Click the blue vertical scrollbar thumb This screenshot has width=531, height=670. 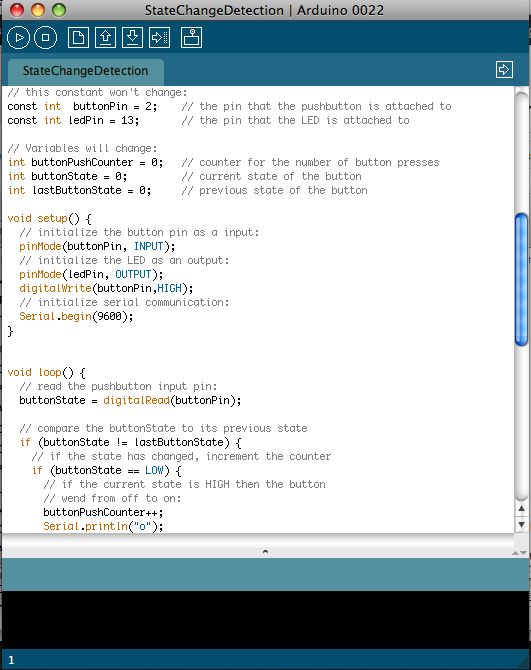point(522,279)
